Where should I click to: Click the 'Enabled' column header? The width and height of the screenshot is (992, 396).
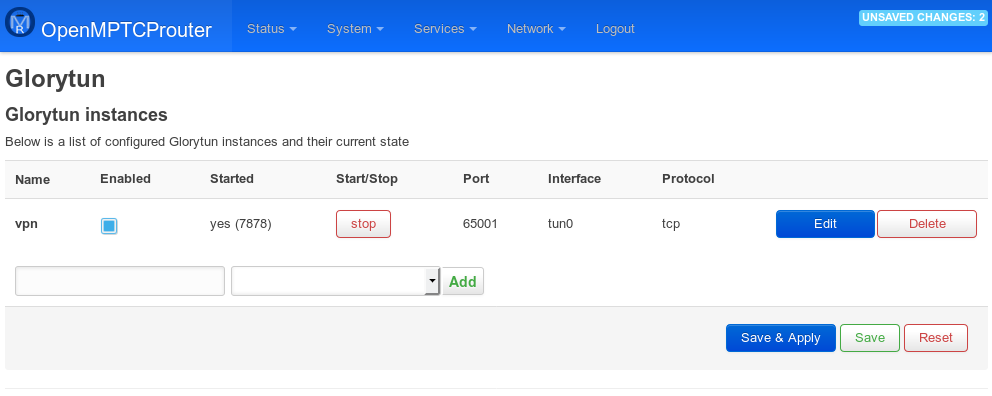pyautogui.click(x=125, y=179)
